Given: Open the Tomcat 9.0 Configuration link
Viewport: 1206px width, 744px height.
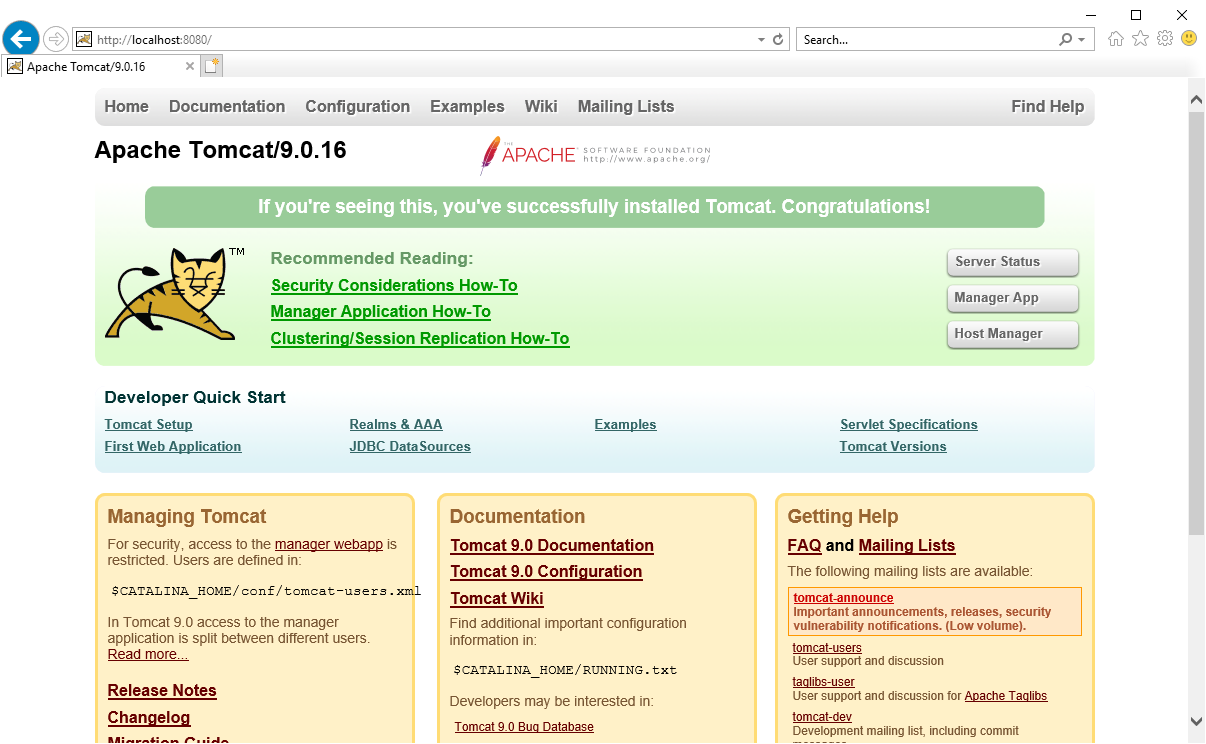Looking at the screenshot, I should [546, 572].
